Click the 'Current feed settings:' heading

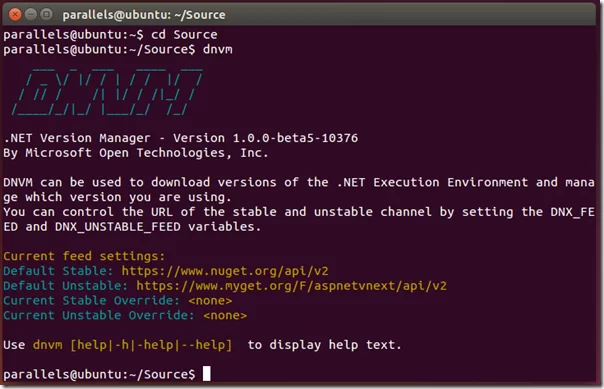pos(84,256)
